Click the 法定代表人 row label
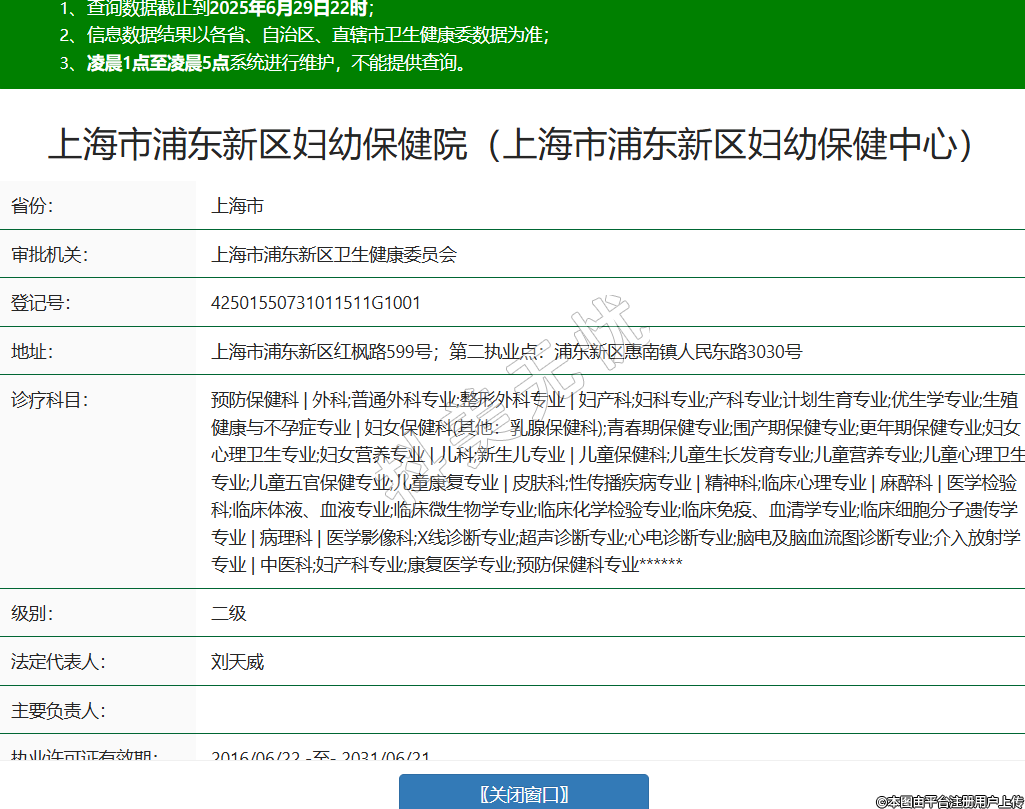 [58, 662]
